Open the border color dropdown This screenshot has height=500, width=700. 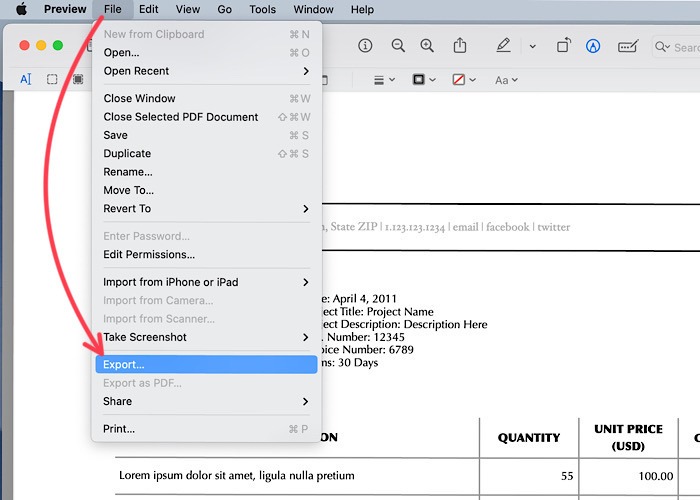pyautogui.click(x=424, y=80)
